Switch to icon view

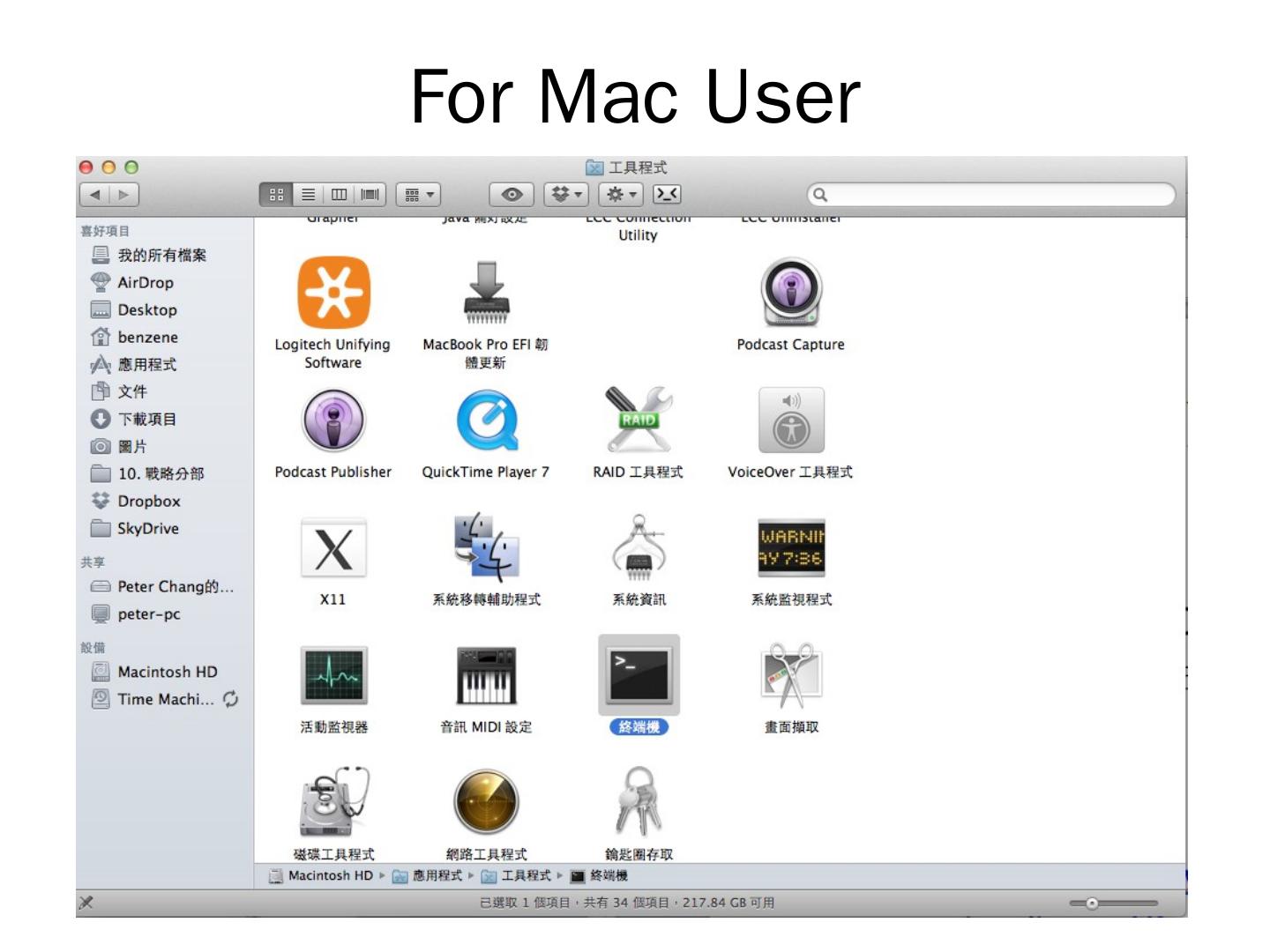click(x=276, y=195)
